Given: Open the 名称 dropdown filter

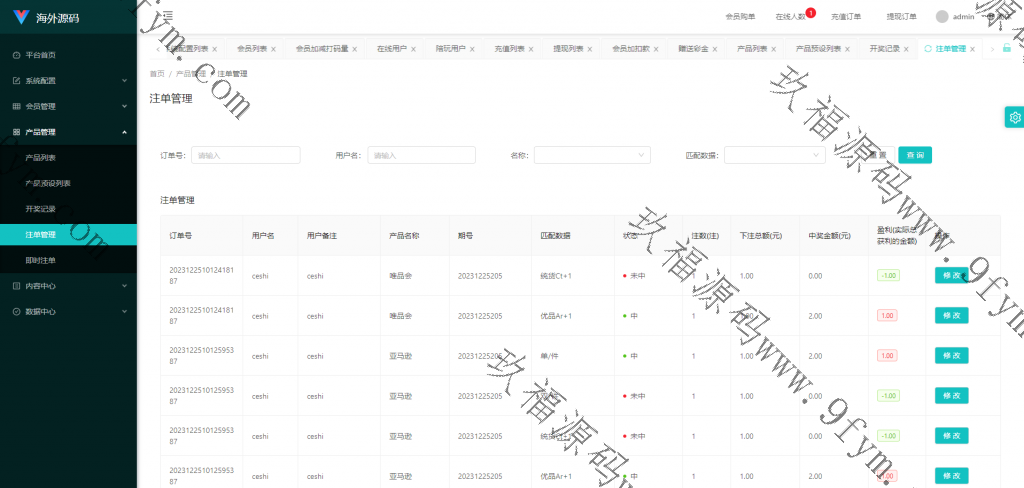Looking at the screenshot, I should click(x=592, y=155).
